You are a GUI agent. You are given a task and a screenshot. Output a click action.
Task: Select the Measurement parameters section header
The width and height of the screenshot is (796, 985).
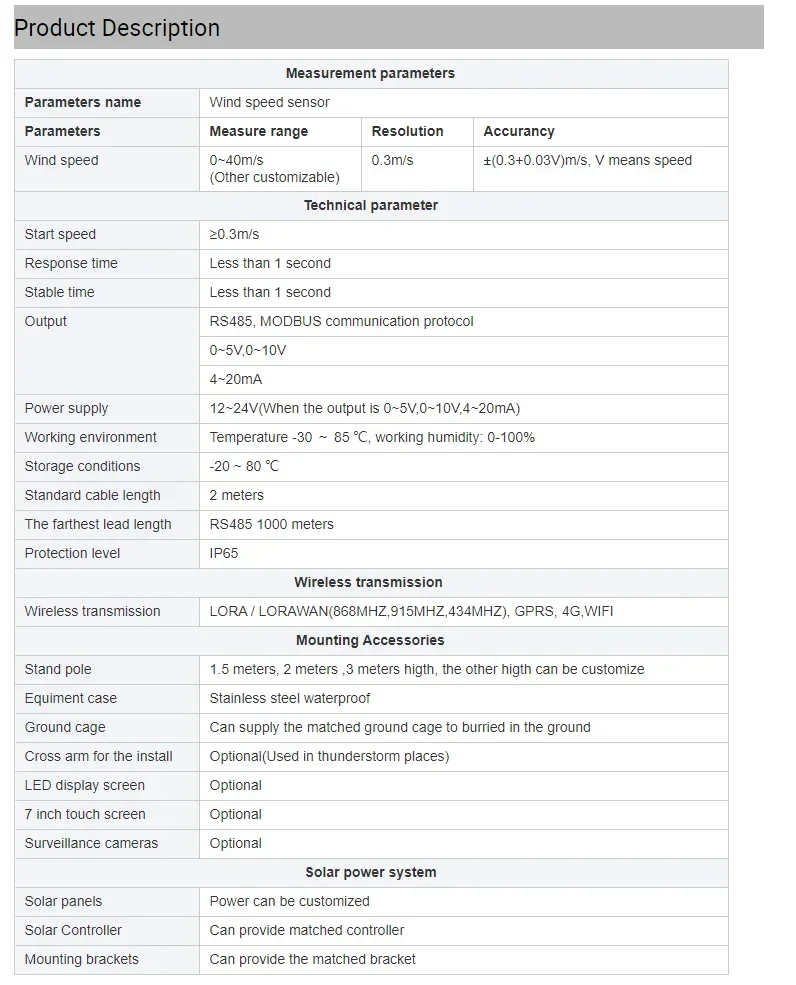pyautogui.click(x=371, y=73)
